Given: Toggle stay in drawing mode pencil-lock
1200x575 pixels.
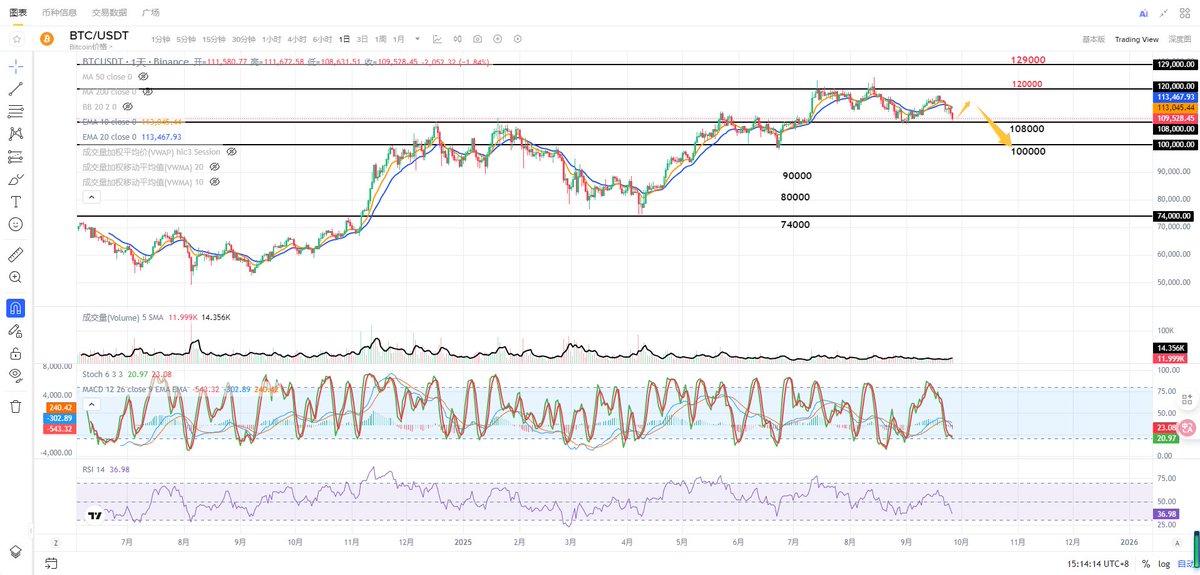Looking at the screenshot, I should [x=16, y=330].
